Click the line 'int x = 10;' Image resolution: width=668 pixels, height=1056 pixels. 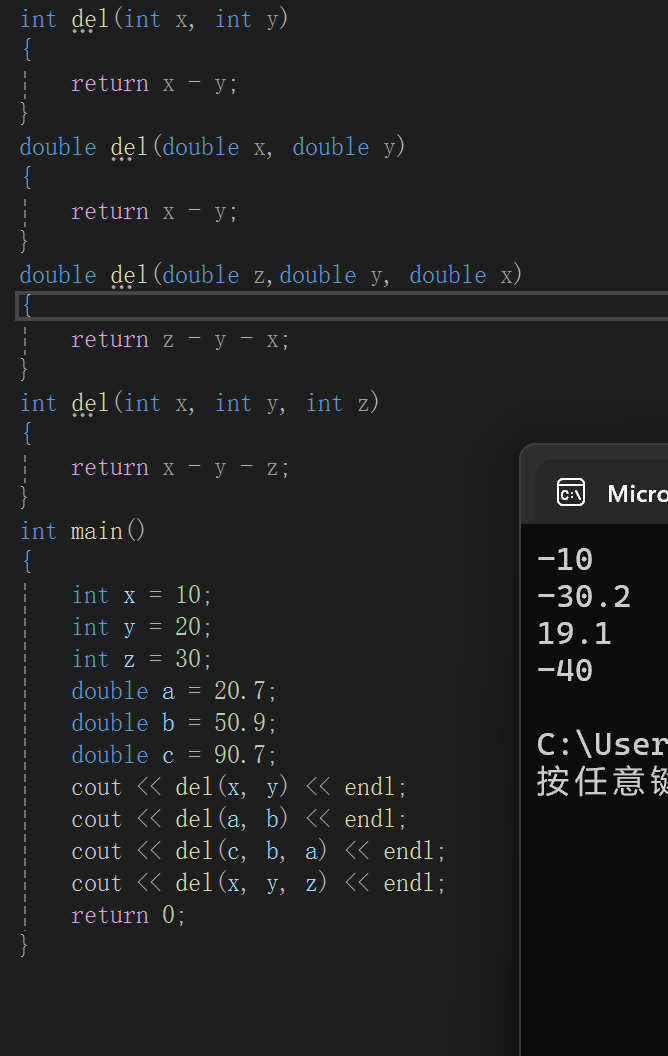click(141, 595)
